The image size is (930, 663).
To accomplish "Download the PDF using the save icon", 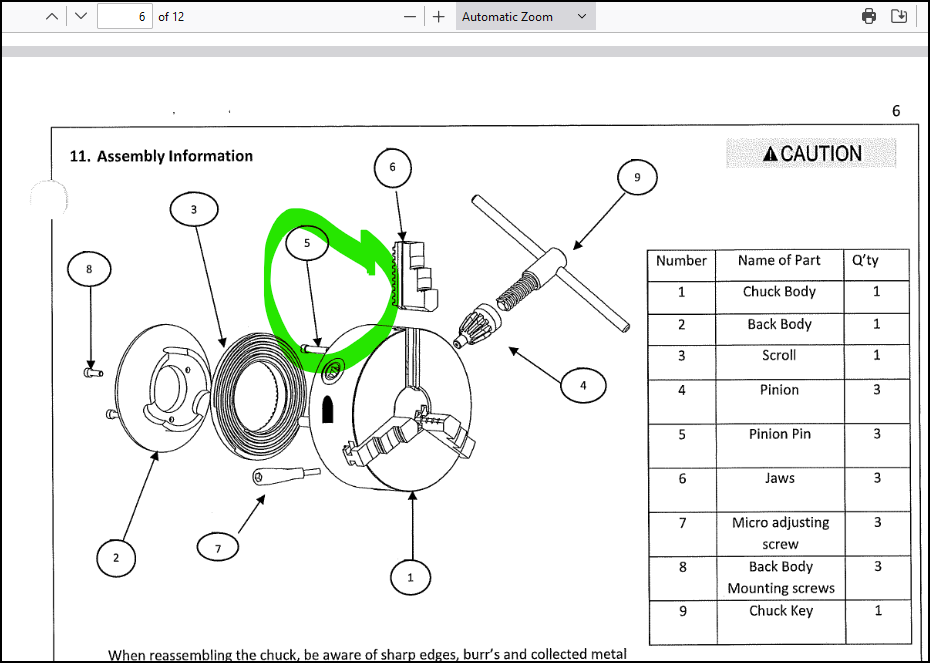I will (x=899, y=16).
